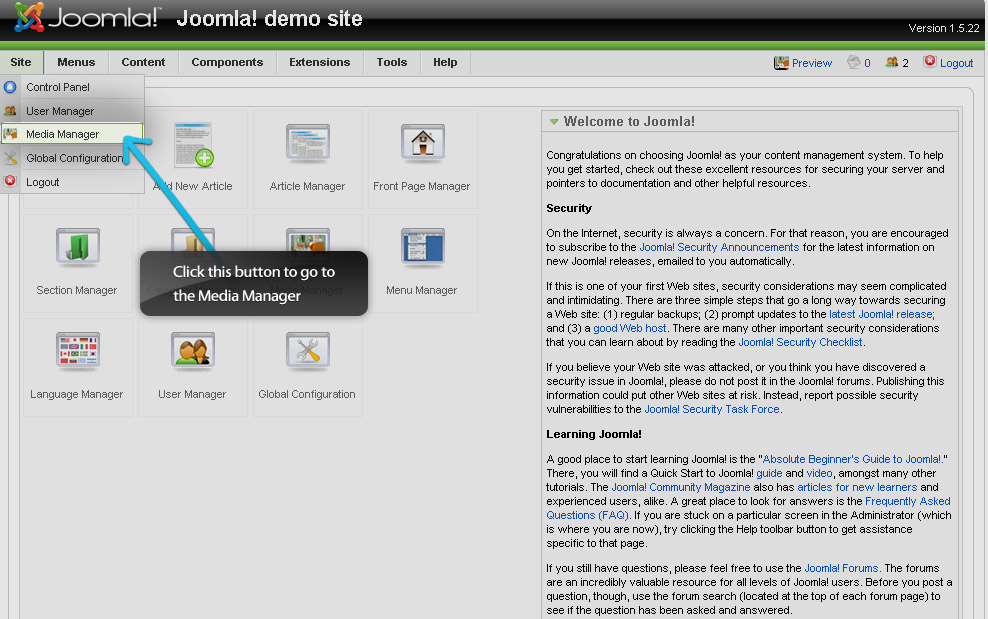Click Joomla! demo site title
Image resolution: width=988 pixels, height=619 pixels.
point(269,18)
